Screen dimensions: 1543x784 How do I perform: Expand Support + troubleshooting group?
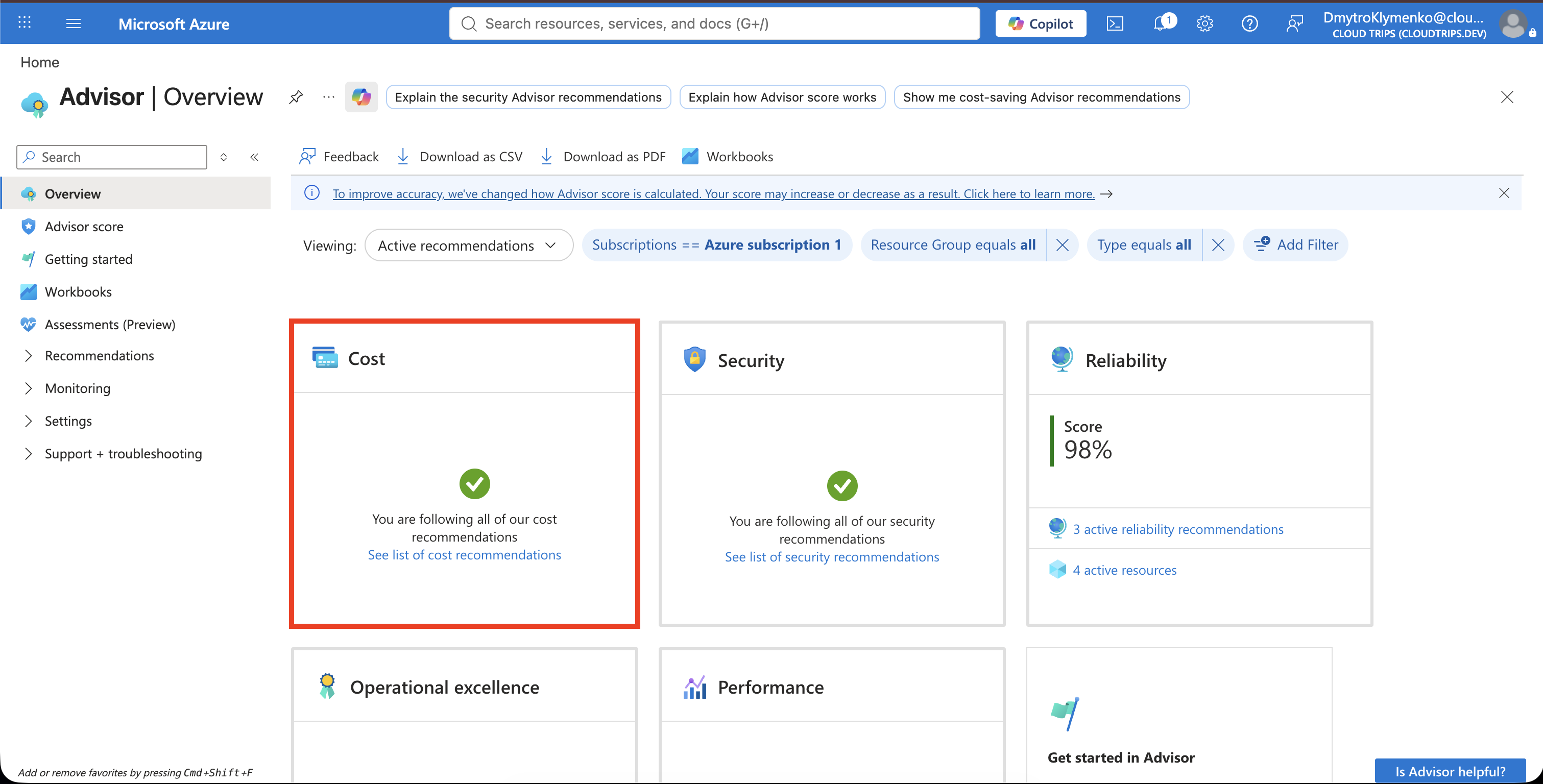click(28, 453)
